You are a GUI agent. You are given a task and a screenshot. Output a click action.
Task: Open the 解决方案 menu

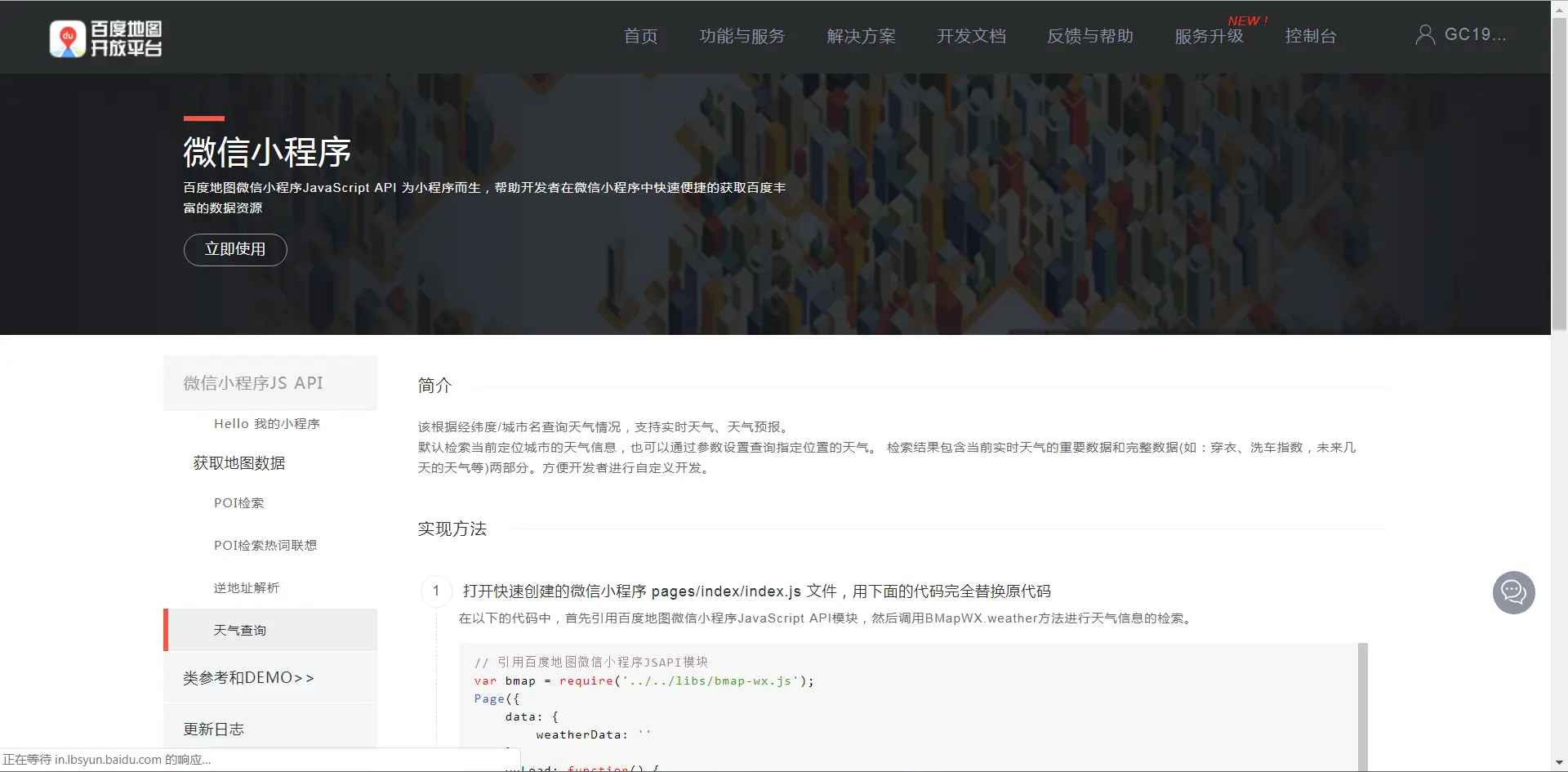pyautogui.click(x=861, y=36)
